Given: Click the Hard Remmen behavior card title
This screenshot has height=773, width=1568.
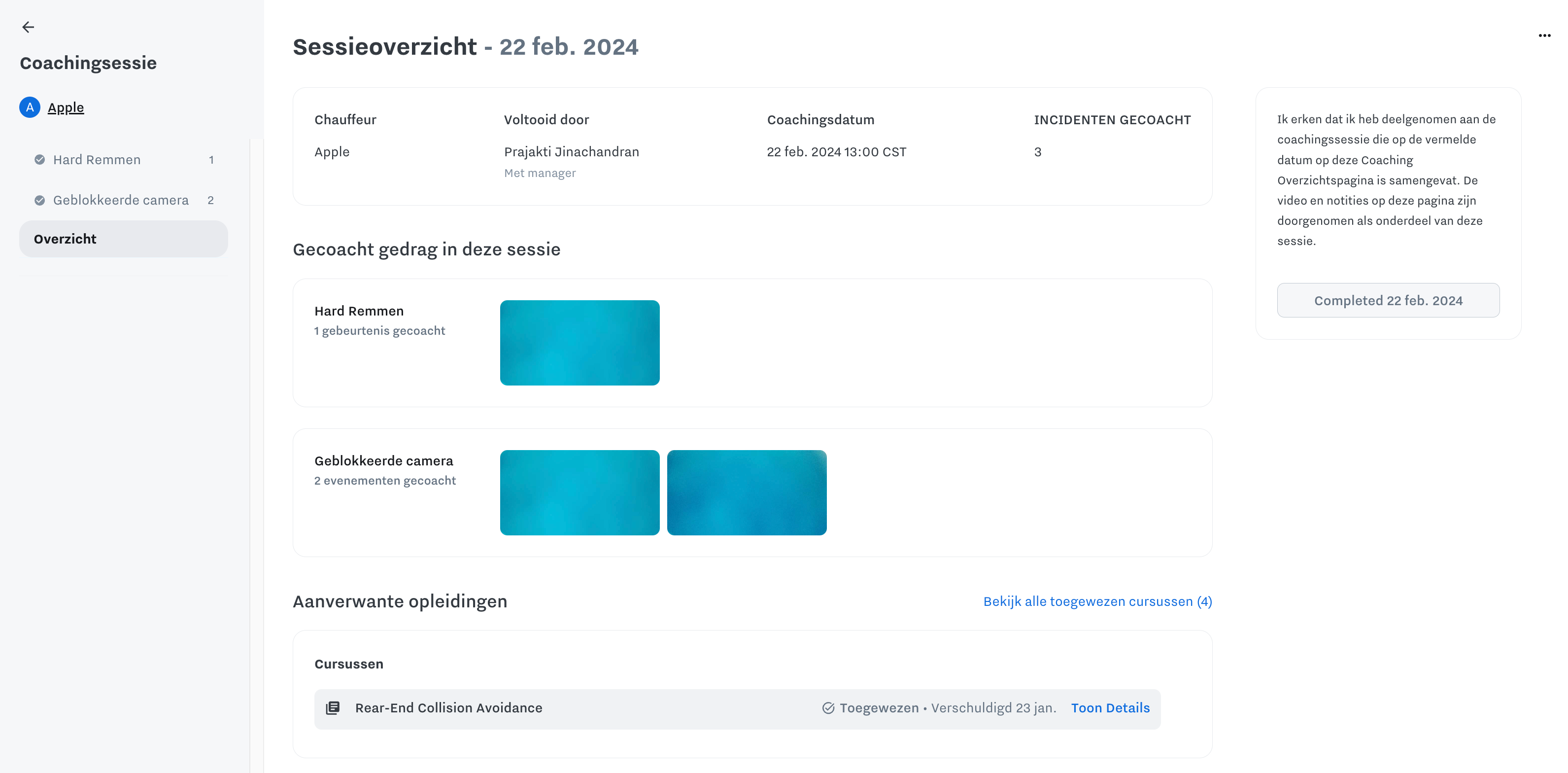Looking at the screenshot, I should (359, 311).
